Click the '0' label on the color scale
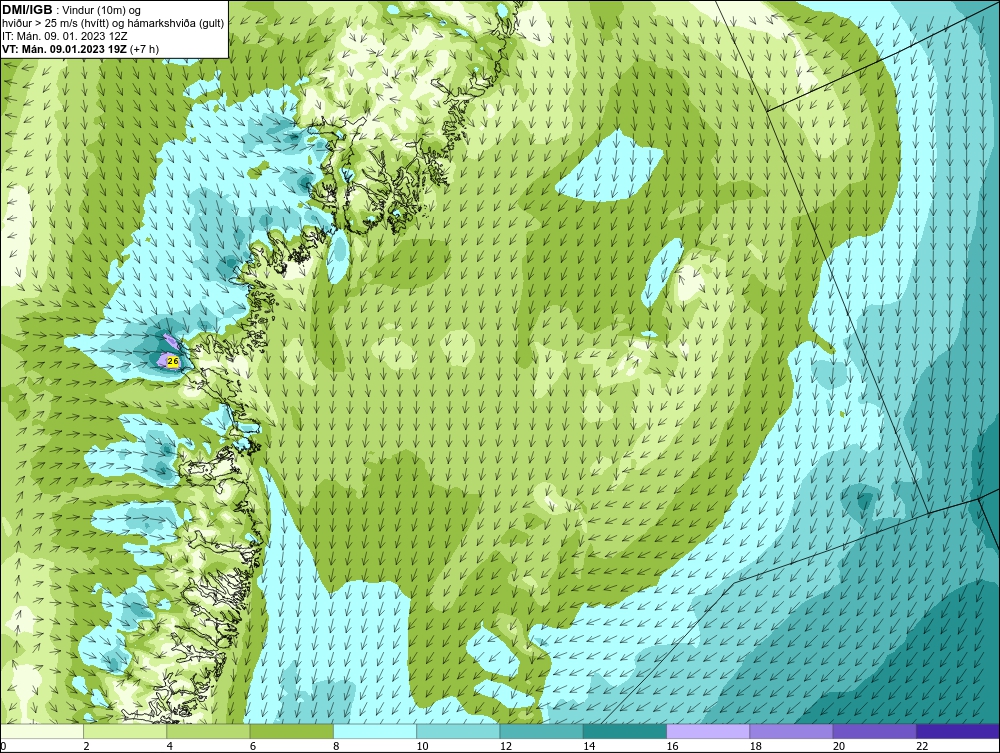This screenshot has height=753, width=1000. tap(3, 747)
